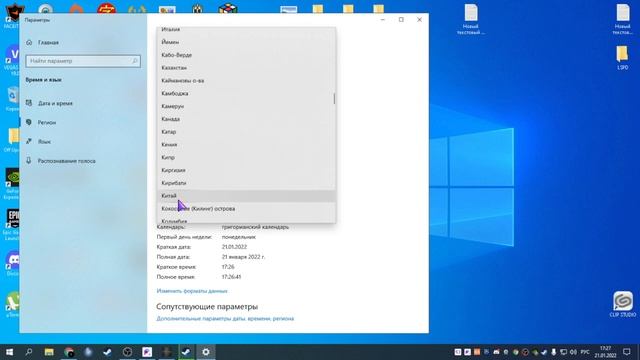Open File Explorer from the taskbar
This screenshot has height=360, width=640.
pos(49,352)
